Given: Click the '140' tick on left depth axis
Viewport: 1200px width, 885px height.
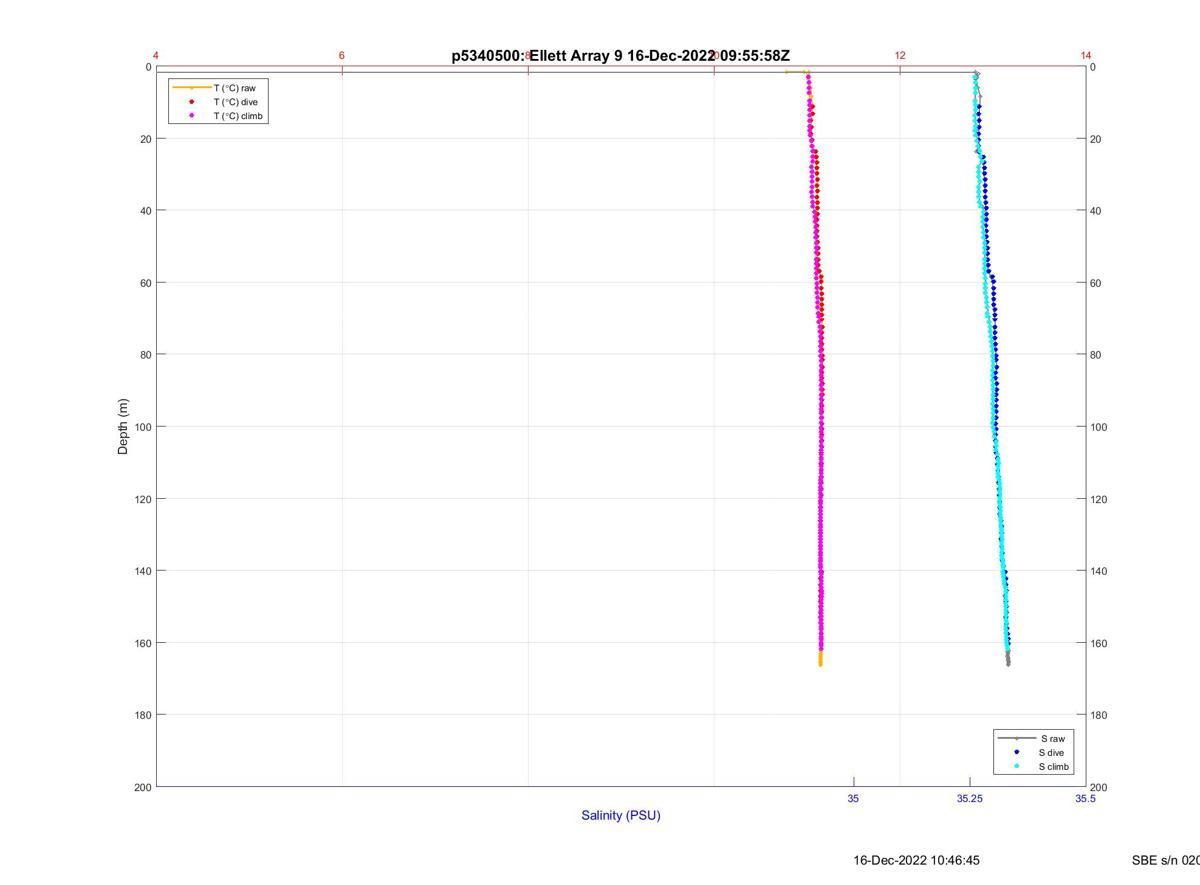Looking at the screenshot, I should [x=142, y=571].
